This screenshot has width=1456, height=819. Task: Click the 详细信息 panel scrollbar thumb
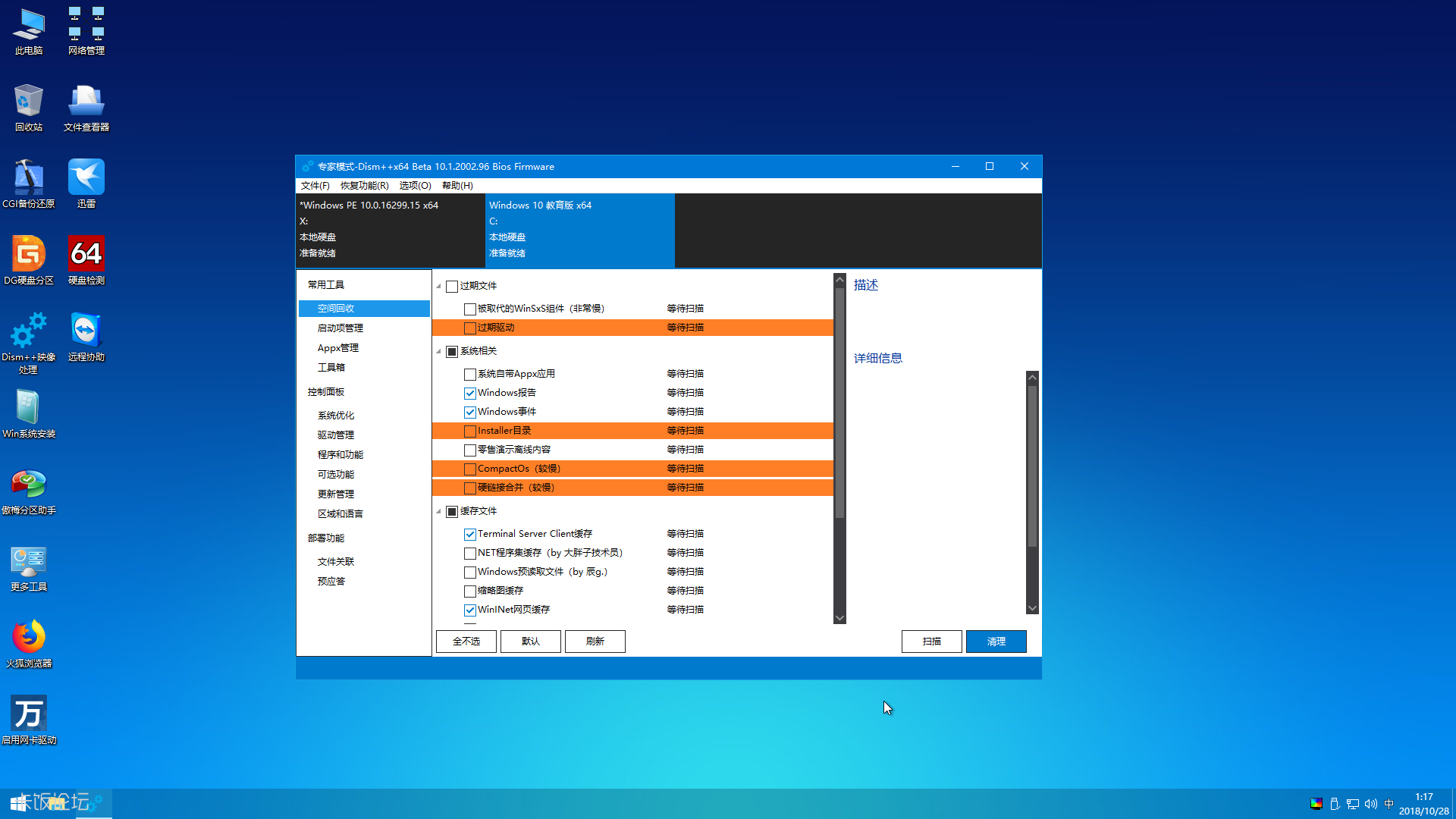click(x=1032, y=466)
